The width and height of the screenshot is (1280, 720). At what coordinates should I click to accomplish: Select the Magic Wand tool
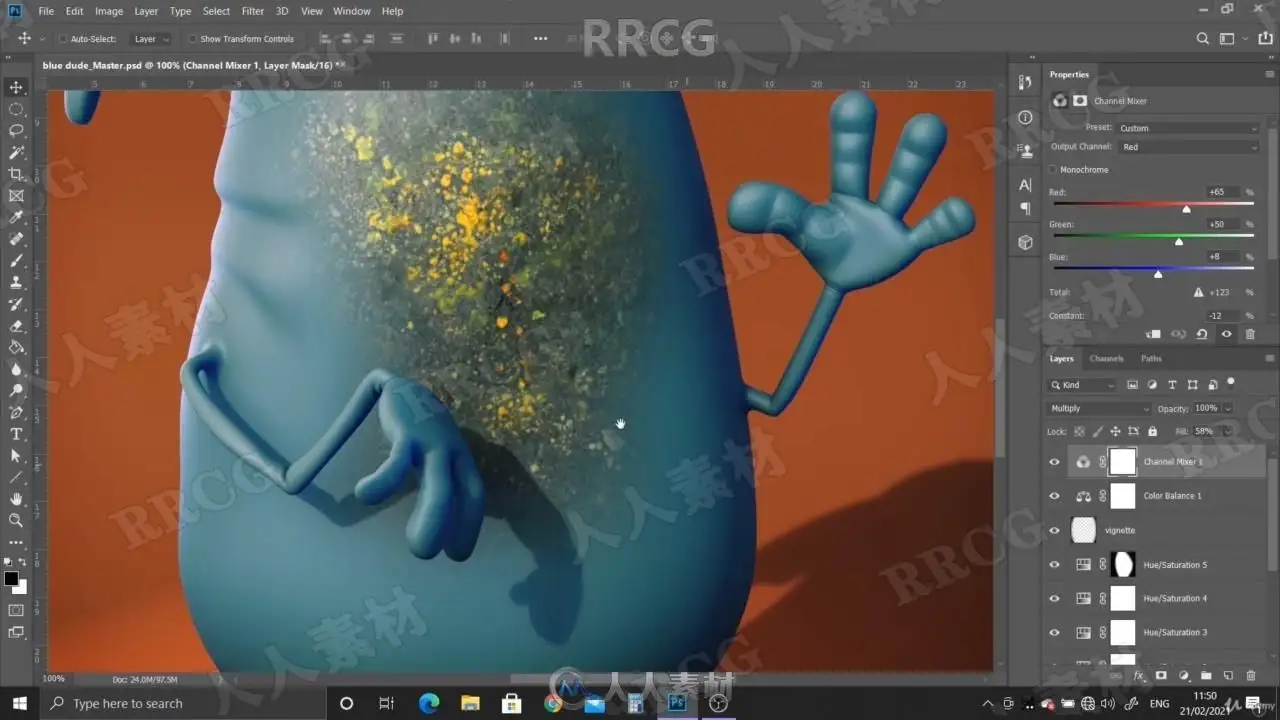[16, 152]
